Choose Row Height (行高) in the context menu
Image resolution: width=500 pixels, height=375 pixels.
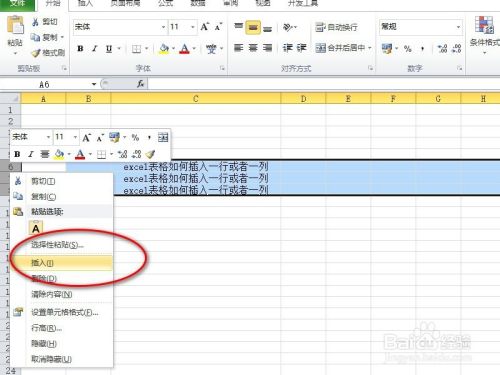[x=62, y=328]
